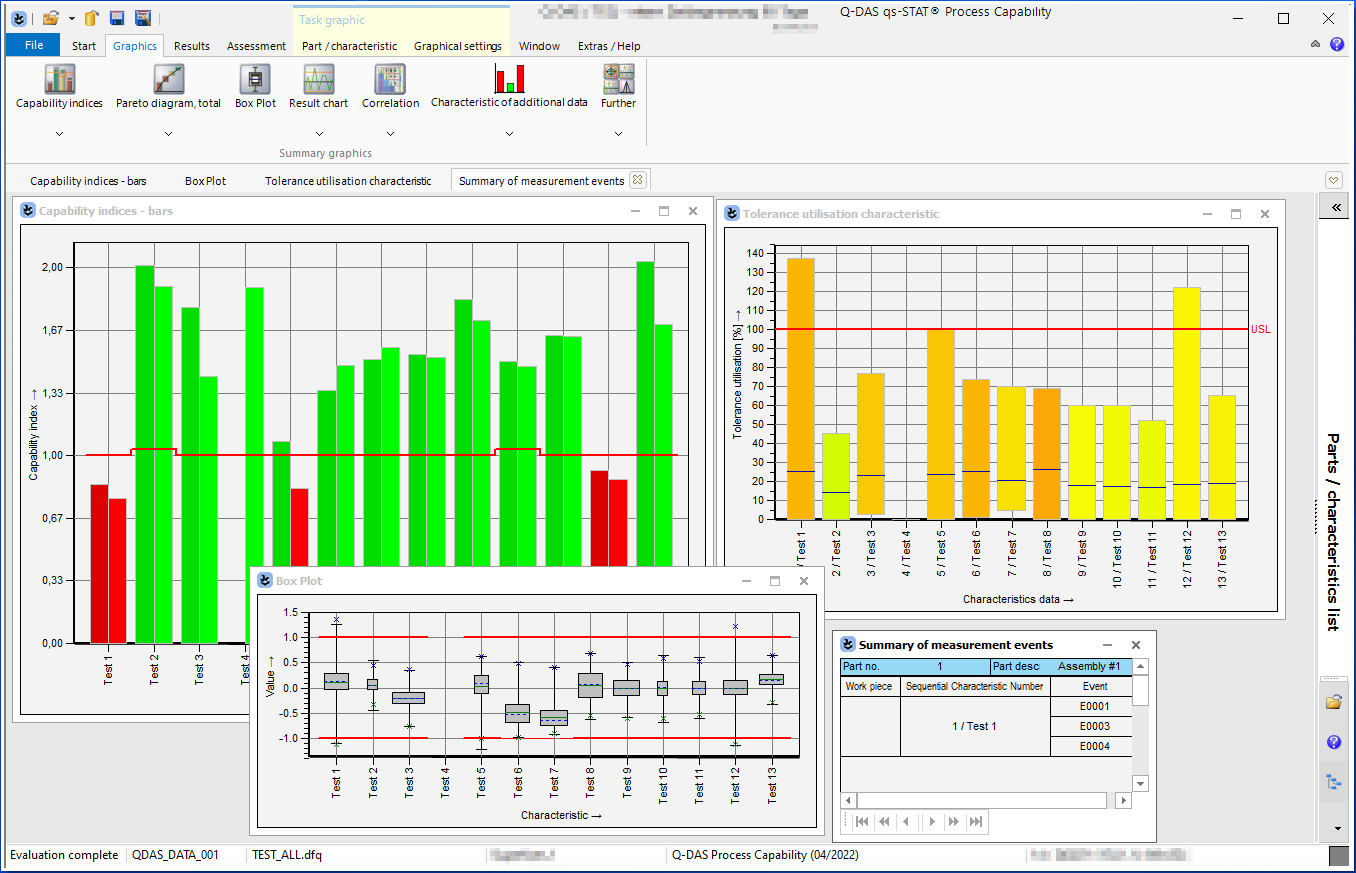Click the database cylinder icon in quick access bar
Image resolution: width=1356 pixels, height=873 pixels.
(x=91, y=18)
